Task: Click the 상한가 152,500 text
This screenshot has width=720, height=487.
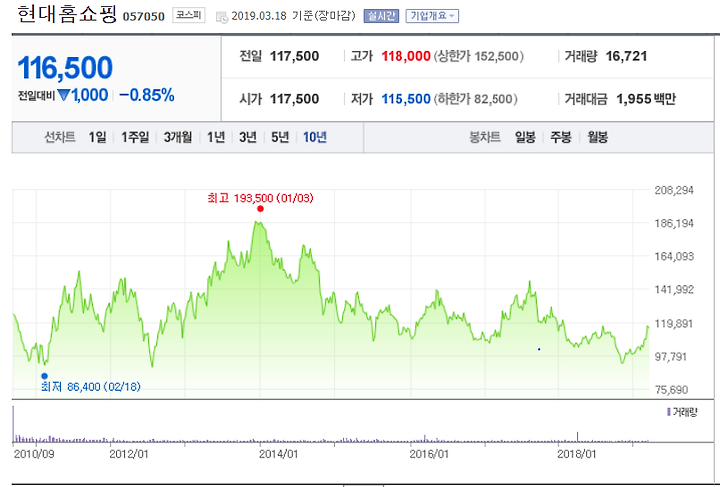Action: 478,56
